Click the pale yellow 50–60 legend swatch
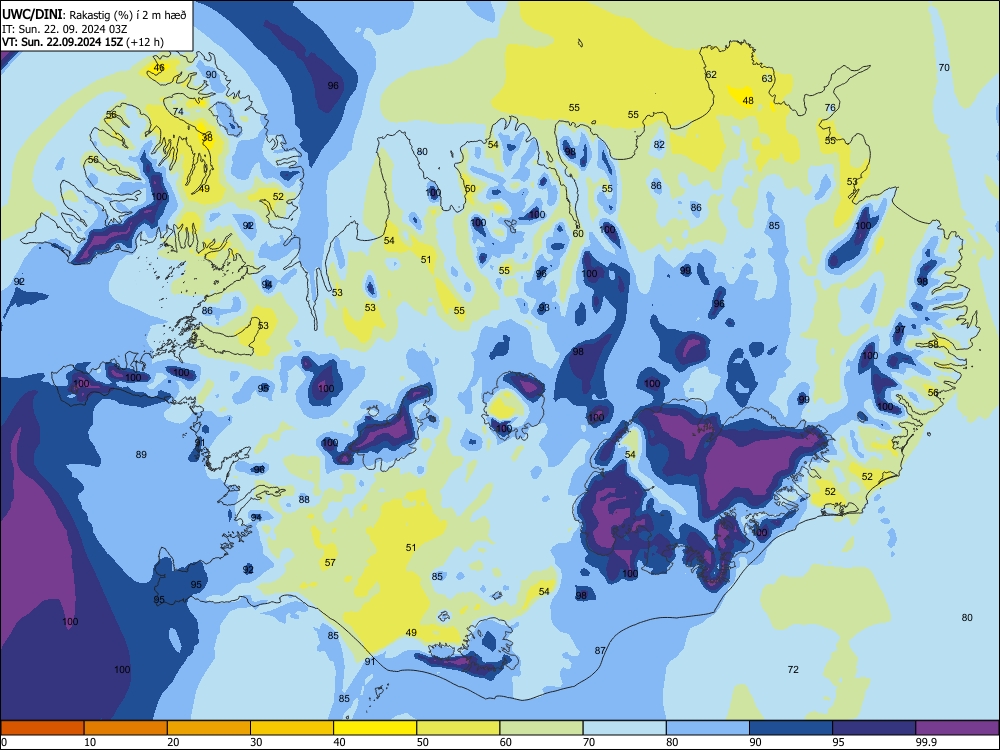Viewport: 1000px width, 750px height. (x=458, y=728)
